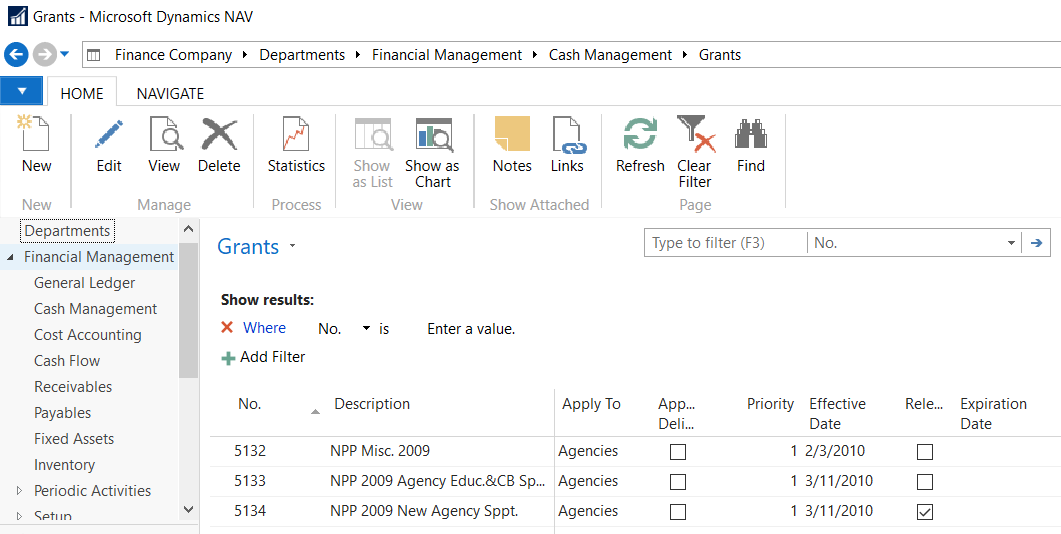Open the filter field dropdown showing No.
Screen dimensions: 1061x534
[1010, 243]
